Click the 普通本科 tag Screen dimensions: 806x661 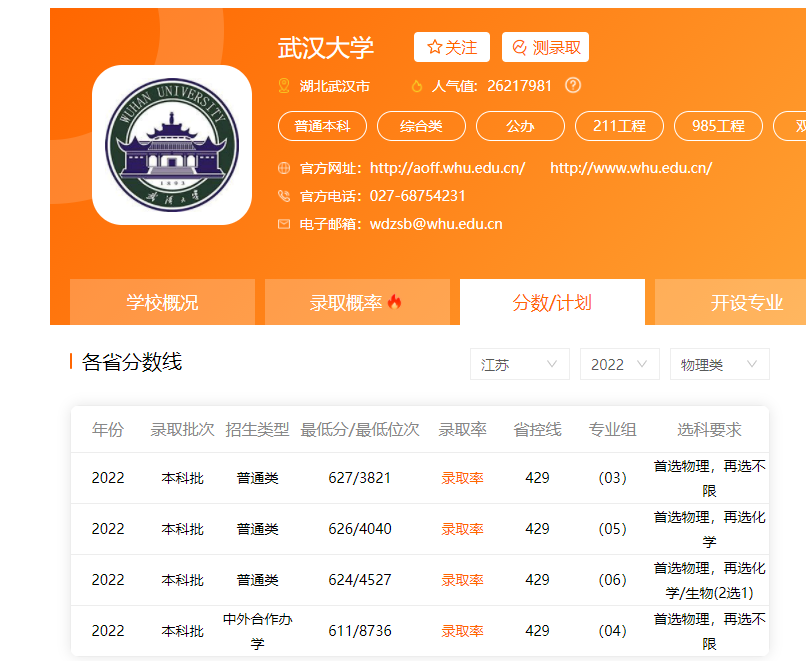click(322, 126)
